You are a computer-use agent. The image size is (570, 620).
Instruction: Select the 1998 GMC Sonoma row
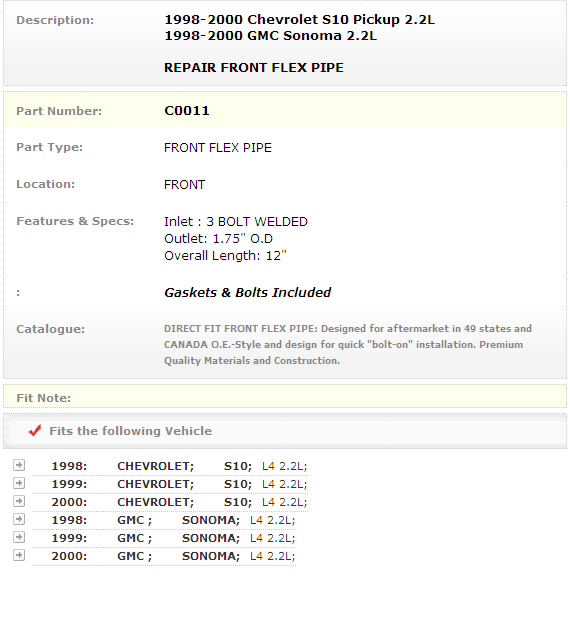point(164,520)
